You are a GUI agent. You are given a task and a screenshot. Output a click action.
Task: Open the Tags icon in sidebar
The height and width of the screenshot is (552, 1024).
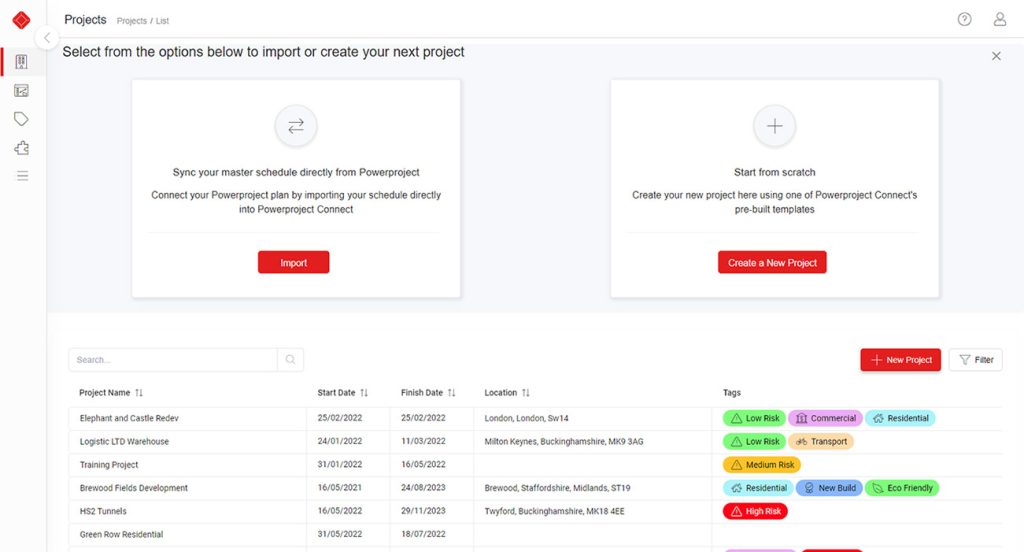coord(21,119)
